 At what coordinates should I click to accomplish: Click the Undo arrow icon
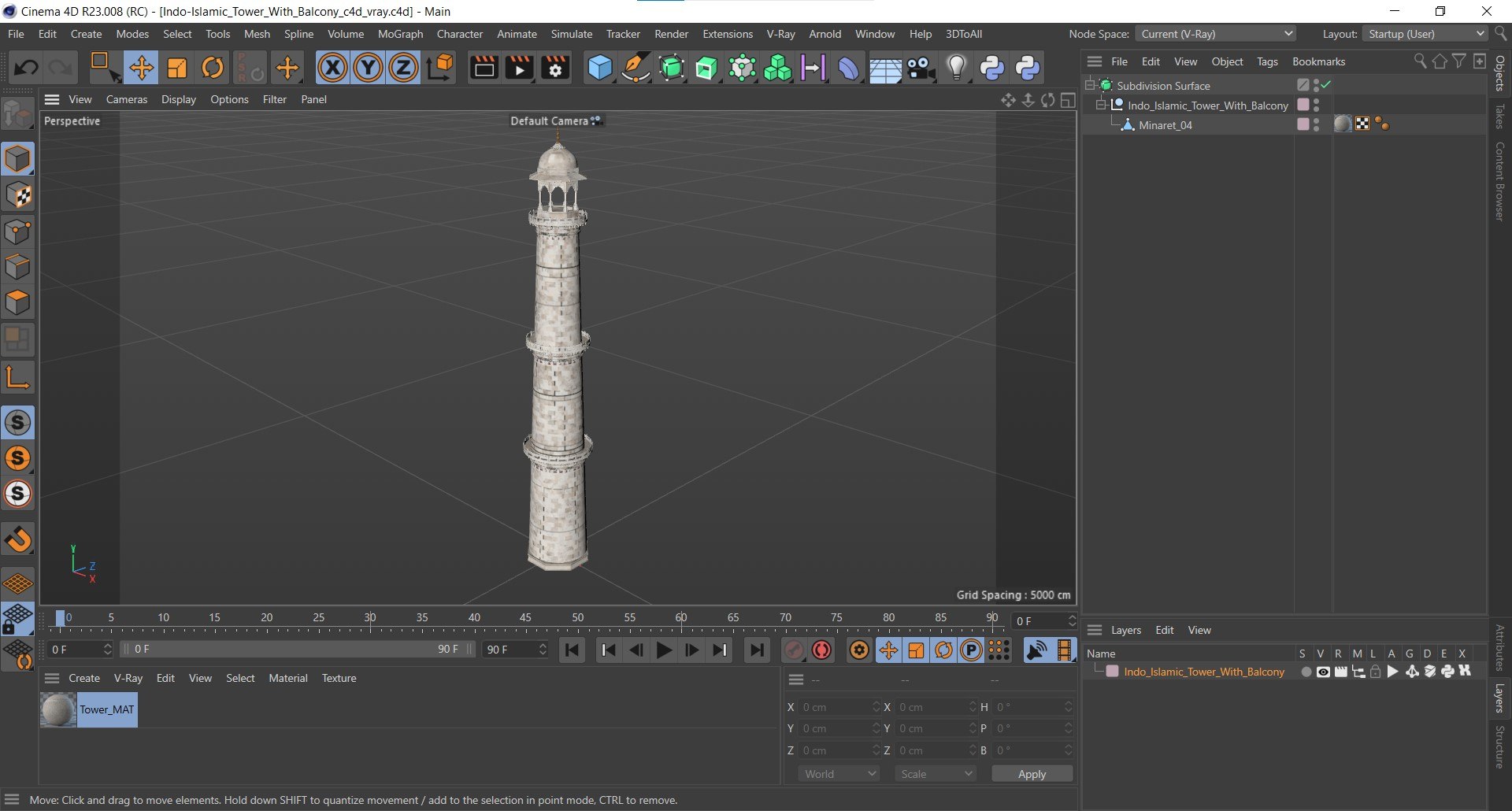26,68
